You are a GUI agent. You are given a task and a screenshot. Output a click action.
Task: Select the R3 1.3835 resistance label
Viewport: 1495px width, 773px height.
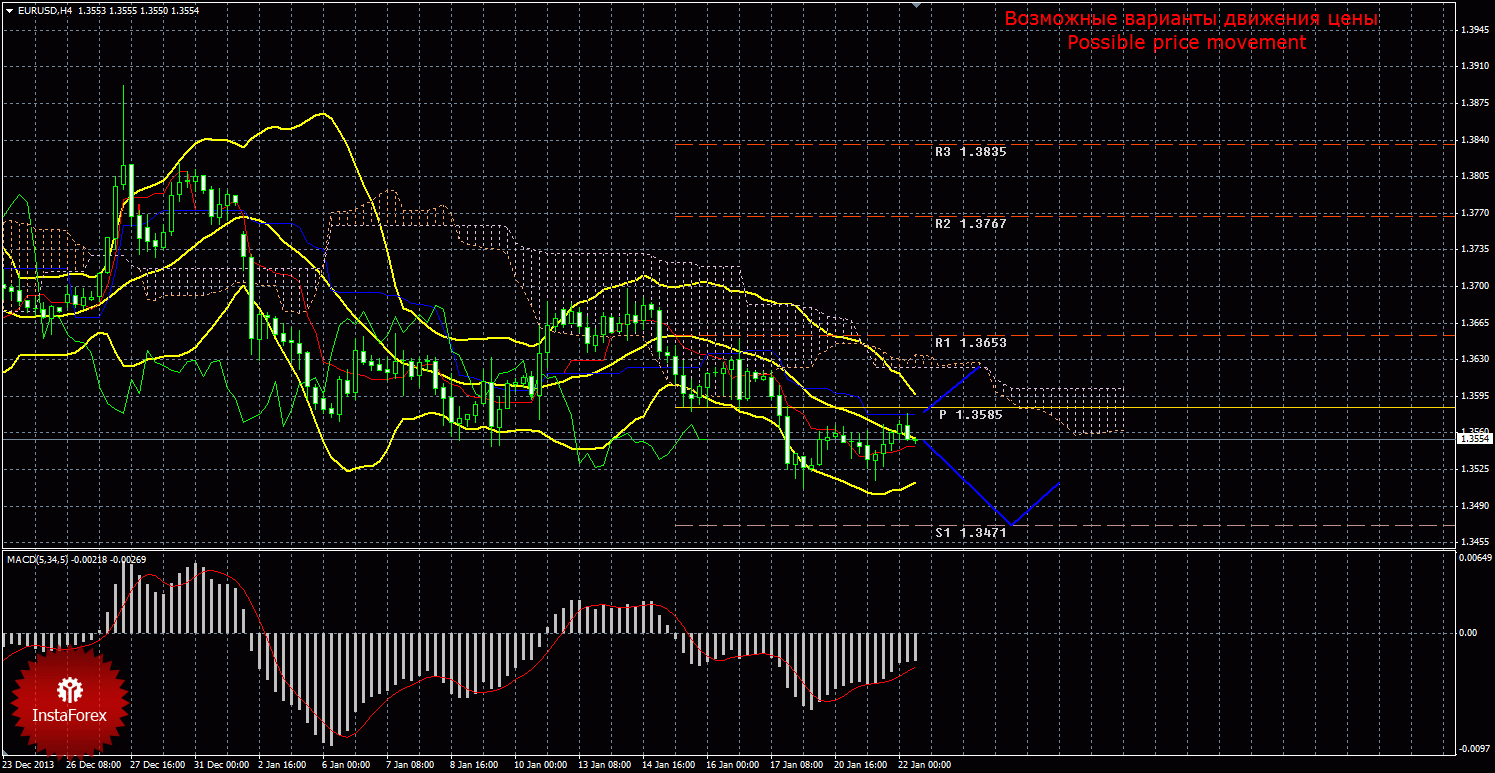click(970, 153)
